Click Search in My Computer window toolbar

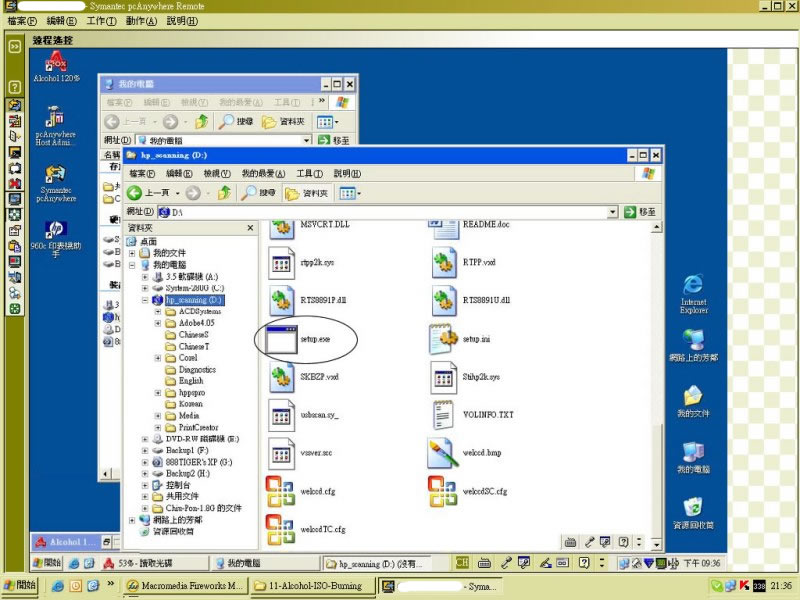pyautogui.click(x=236, y=121)
